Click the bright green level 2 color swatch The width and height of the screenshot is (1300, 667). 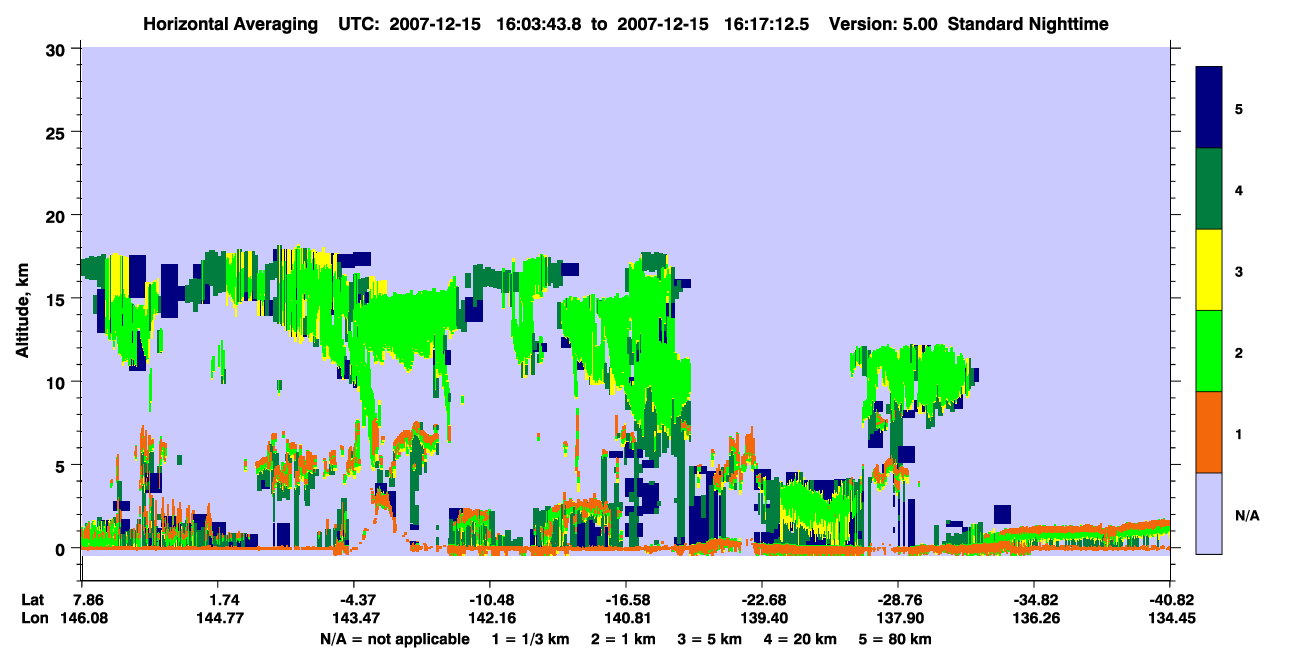(1209, 351)
